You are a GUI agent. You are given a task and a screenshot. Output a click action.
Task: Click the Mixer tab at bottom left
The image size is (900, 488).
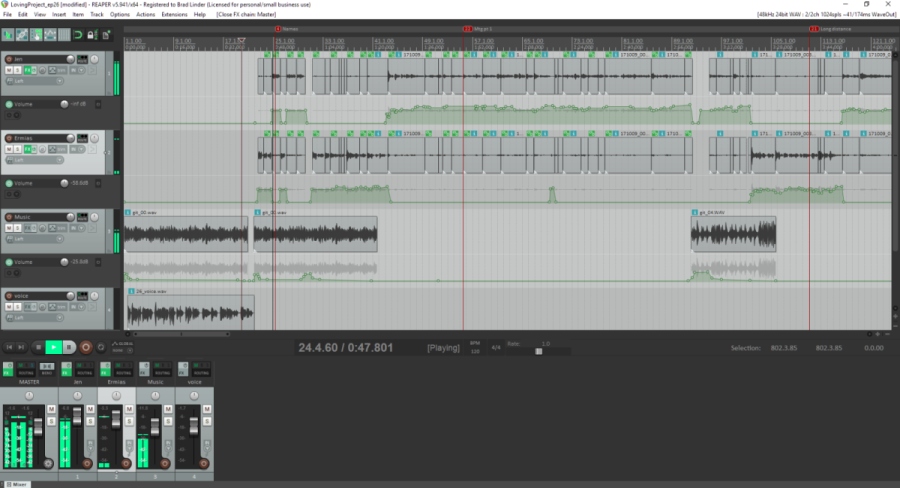coord(18,483)
